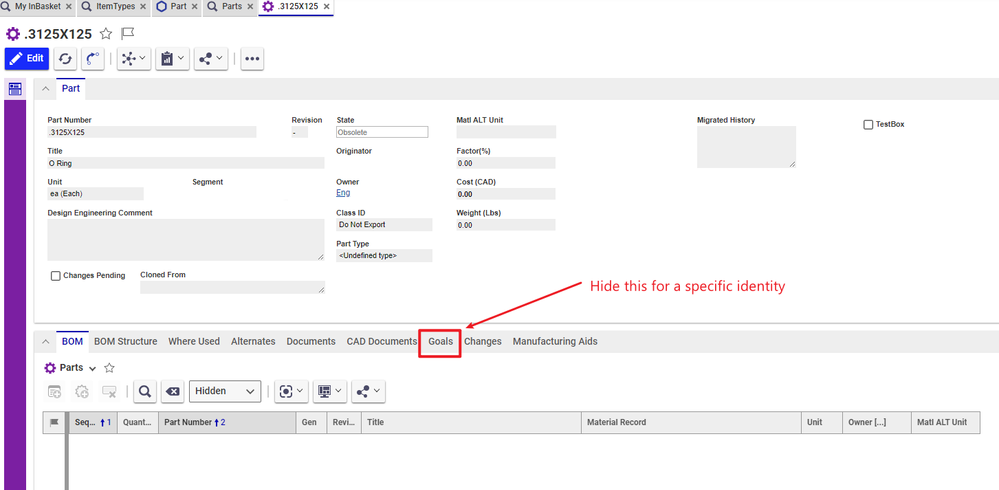Switch to the Goals tab
999x490 pixels.
[440, 341]
